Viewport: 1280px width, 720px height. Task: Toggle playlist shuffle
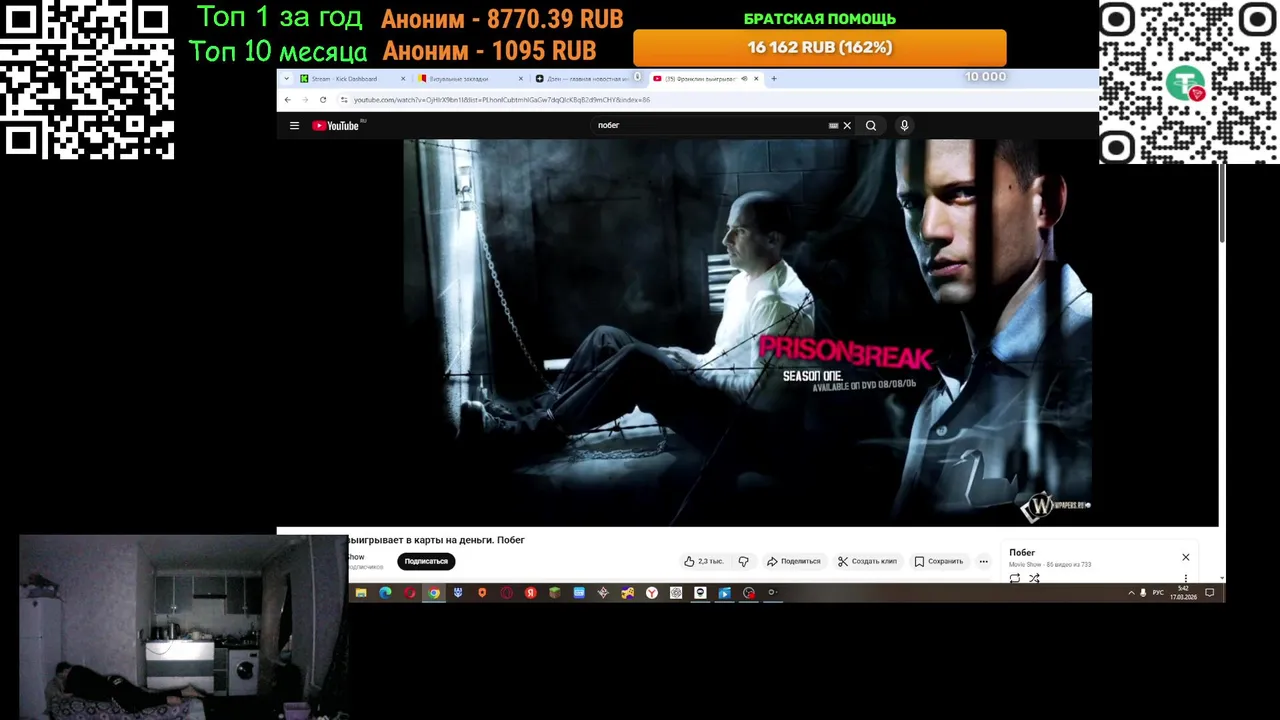1034,578
